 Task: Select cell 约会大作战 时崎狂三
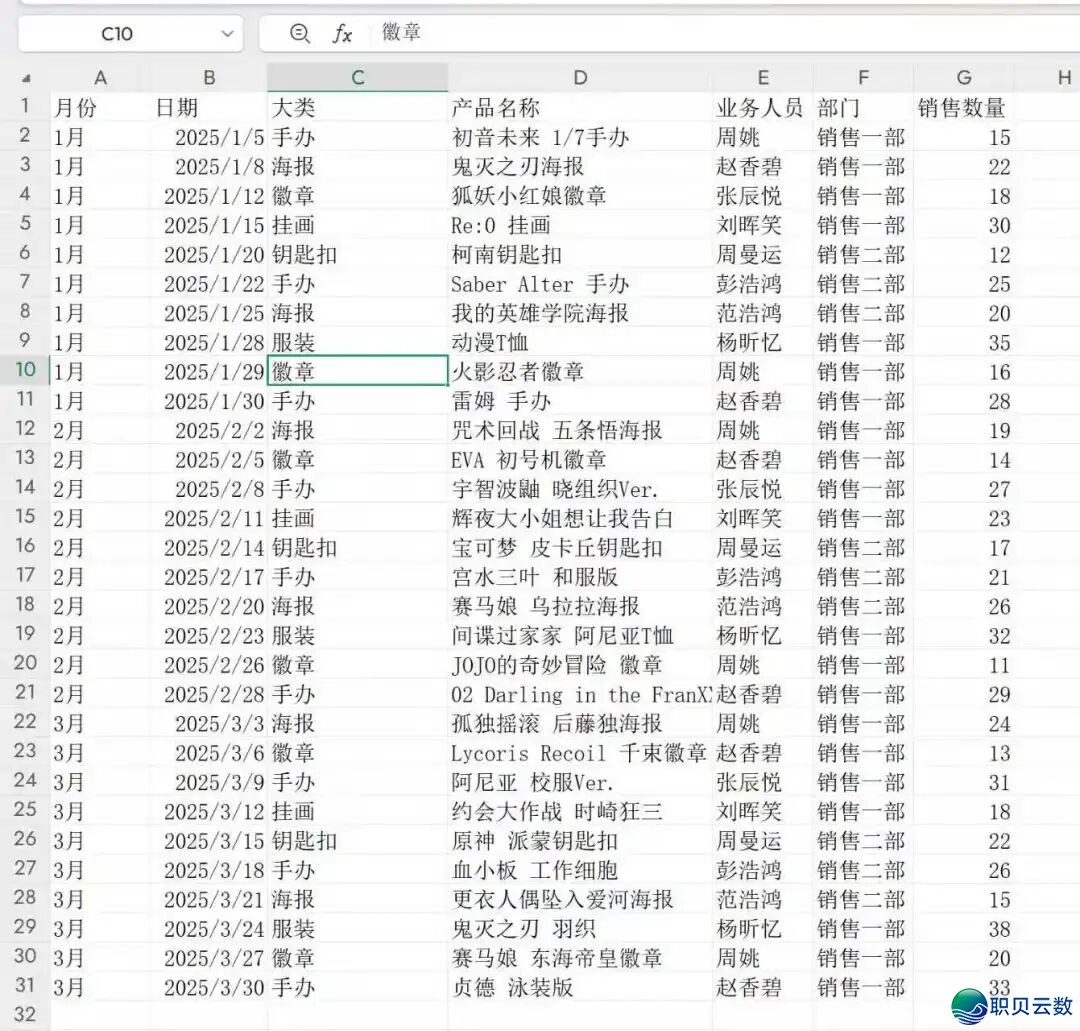pyautogui.click(x=580, y=811)
